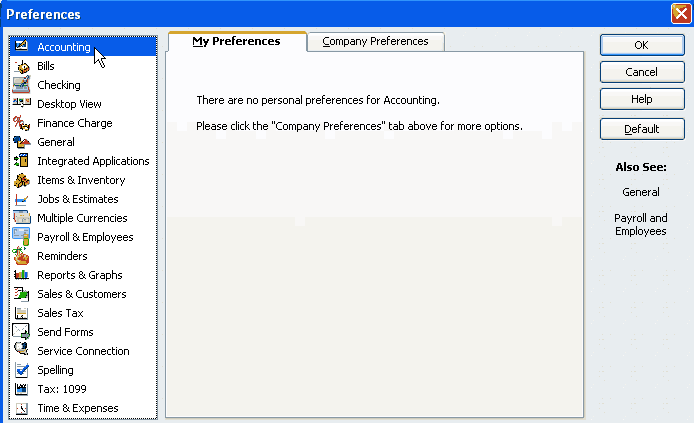Select the My Preferences tab
The width and height of the screenshot is (694, 423).
[236, 42]
